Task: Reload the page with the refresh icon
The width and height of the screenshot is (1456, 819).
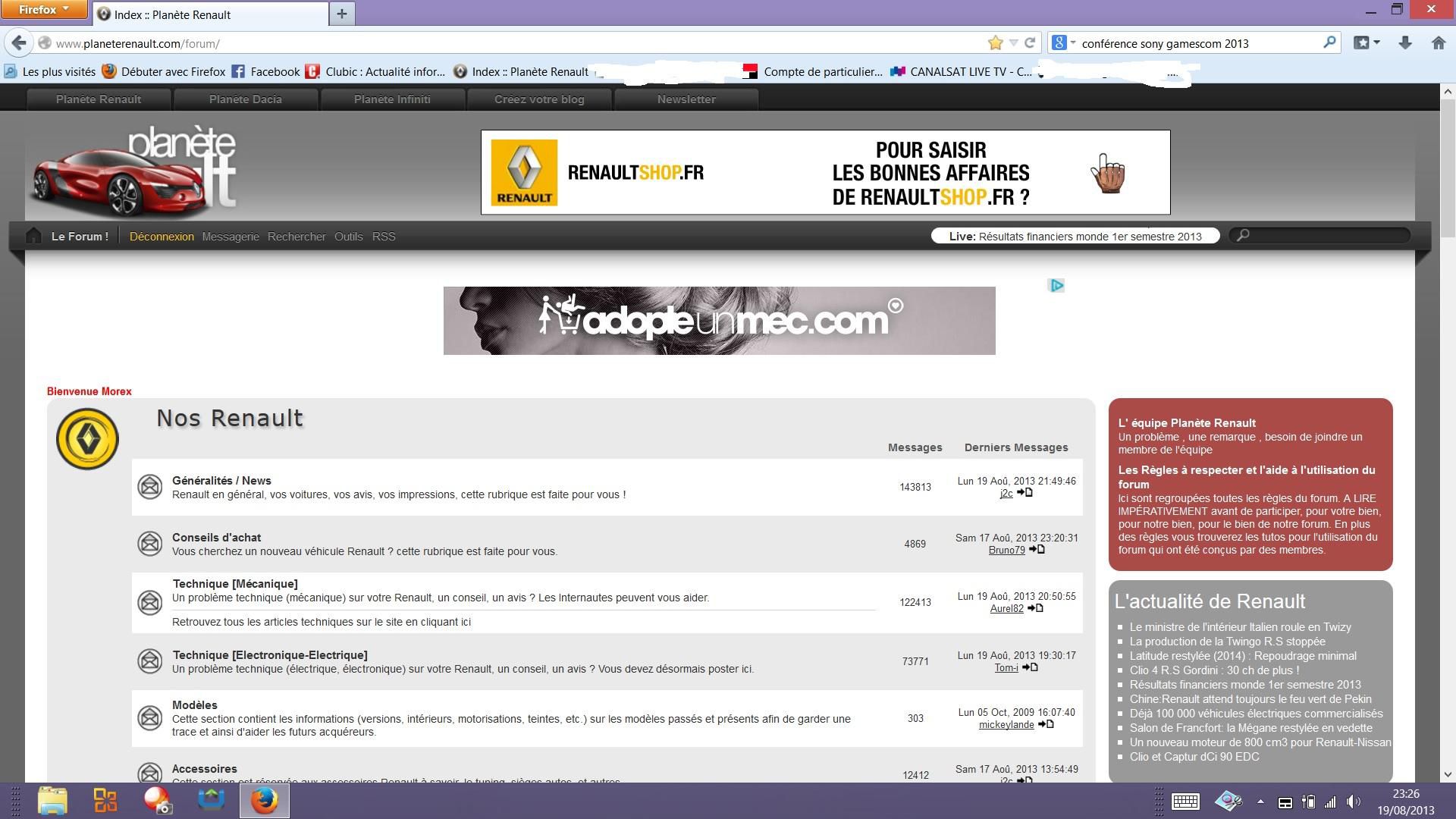Action: point(1030,43)
